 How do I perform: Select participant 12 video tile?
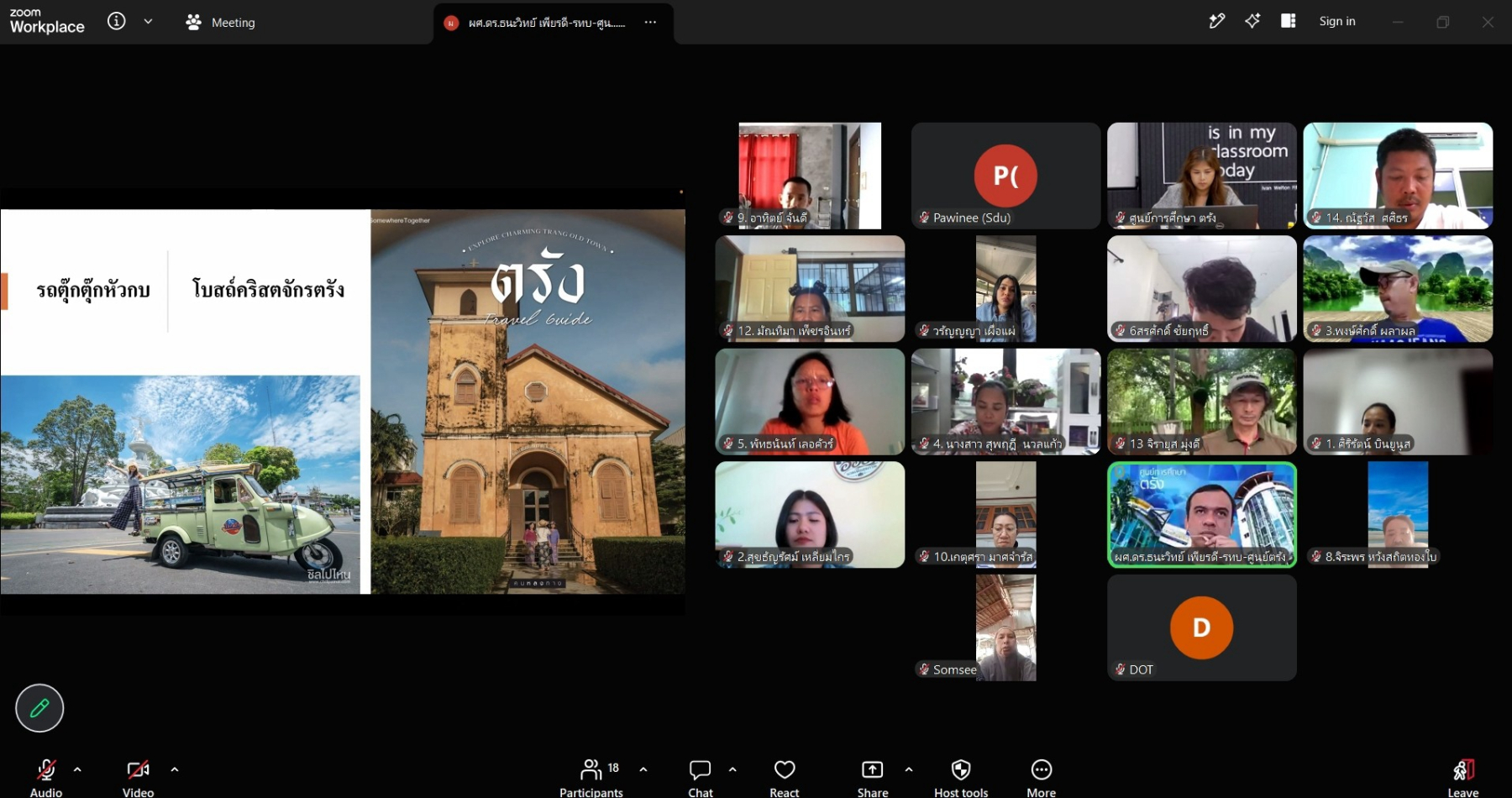[x=810, y=289]
